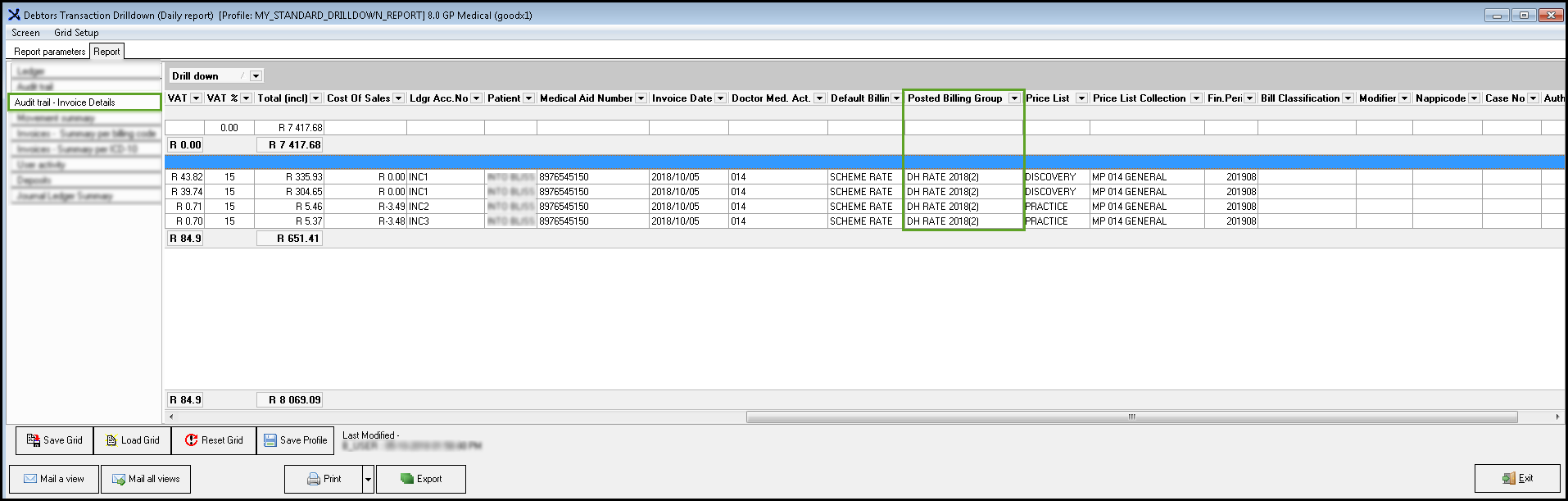Screen dimensions: 1568x501
Task: Open the Price List column filter dropdown
Action: (1081, 98)
